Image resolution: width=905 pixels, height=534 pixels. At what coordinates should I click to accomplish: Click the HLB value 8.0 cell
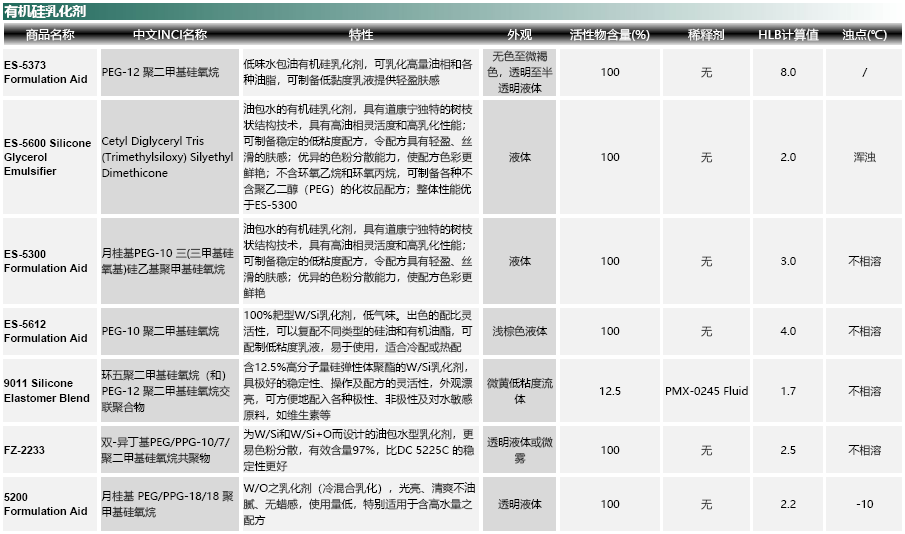tap(788, 72)
